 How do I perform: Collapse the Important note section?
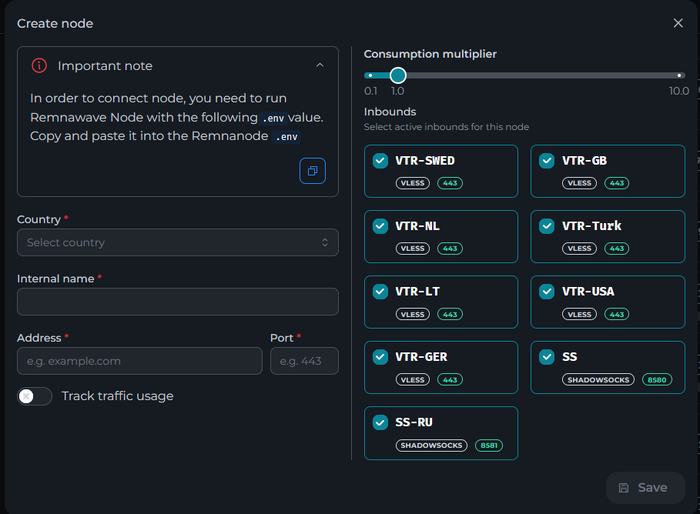(x=319, y=66)
